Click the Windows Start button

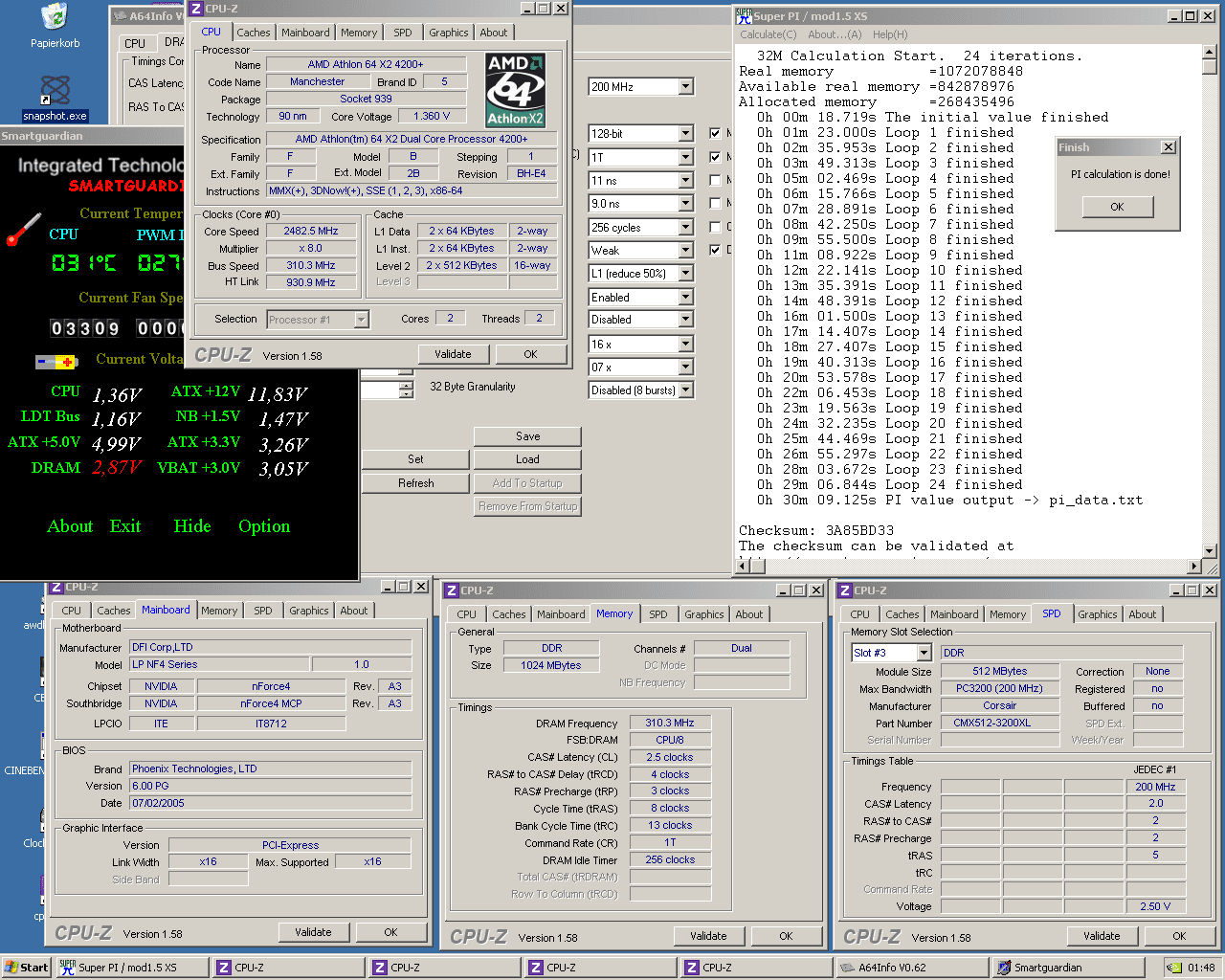point(27,968)
